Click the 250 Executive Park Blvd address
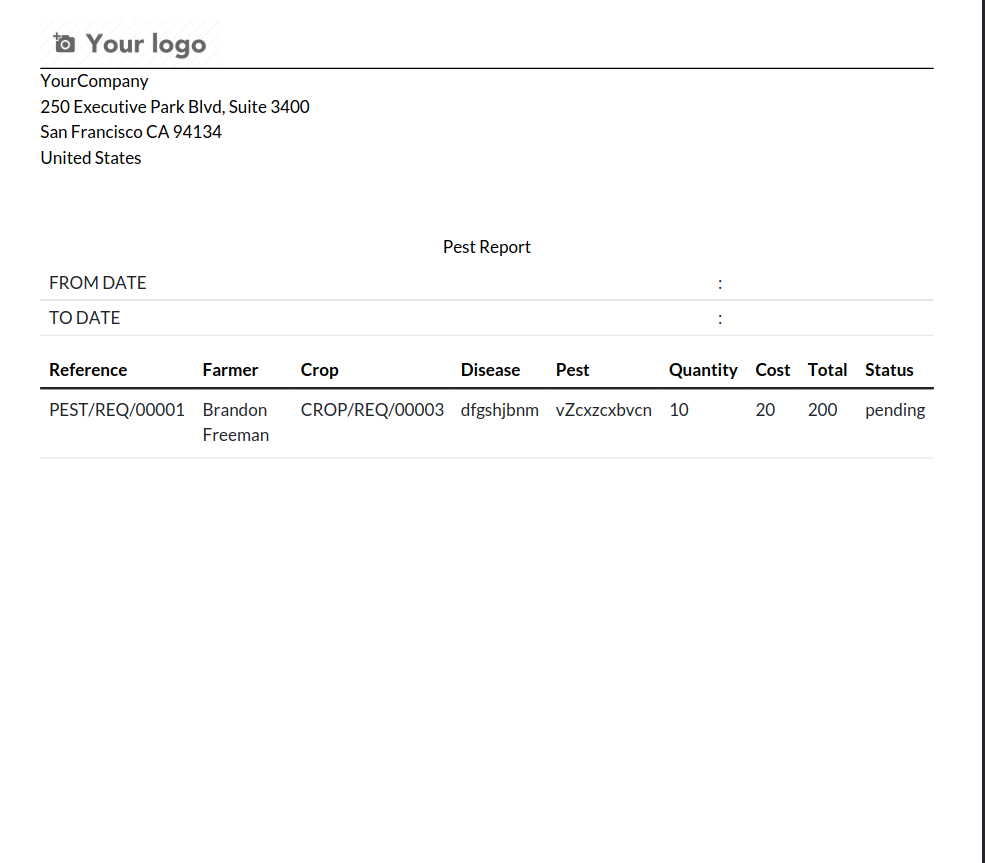The image size is (985, 863). click(x=175, y=107)
